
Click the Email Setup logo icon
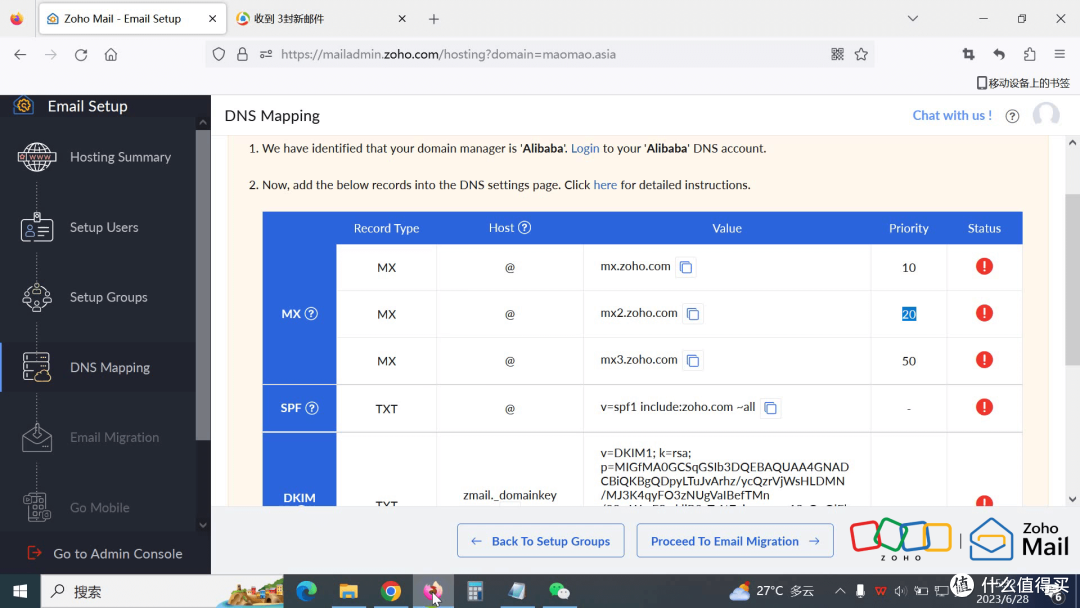[x=23, y=106]
